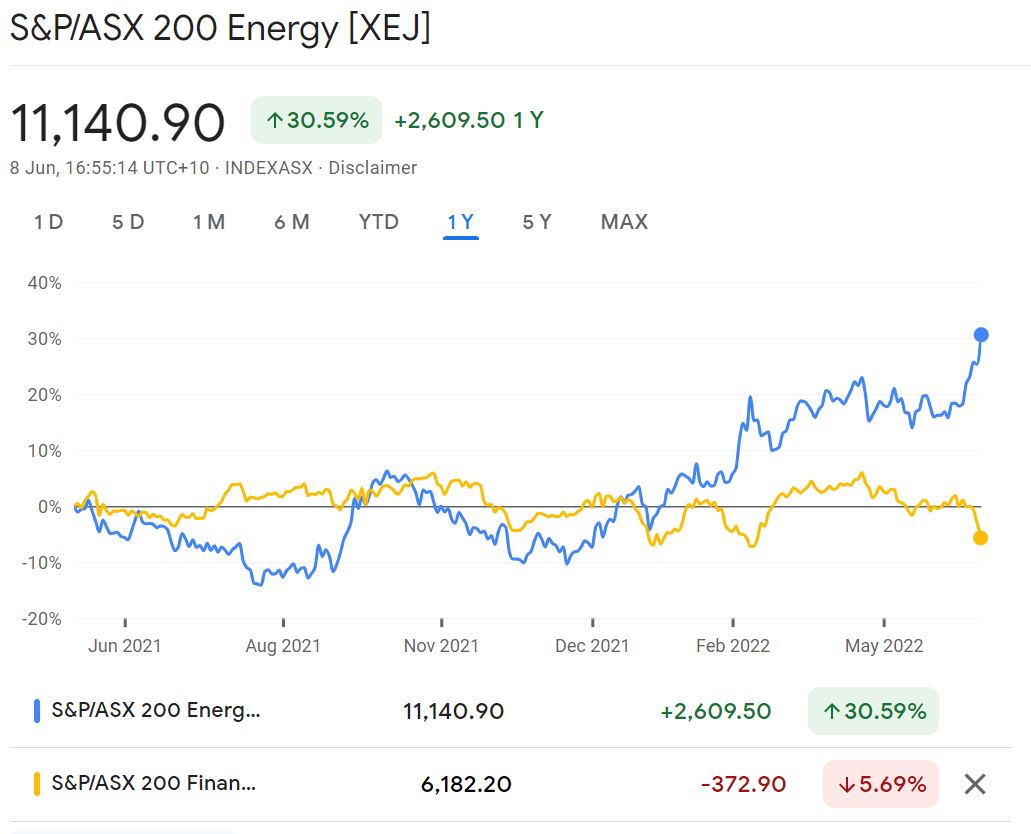Image resolution: width=1031 pixels, height=834 pixels.
Task: Open the Disclaimer link
Action: pyautogui.click(x=373, y=168)
